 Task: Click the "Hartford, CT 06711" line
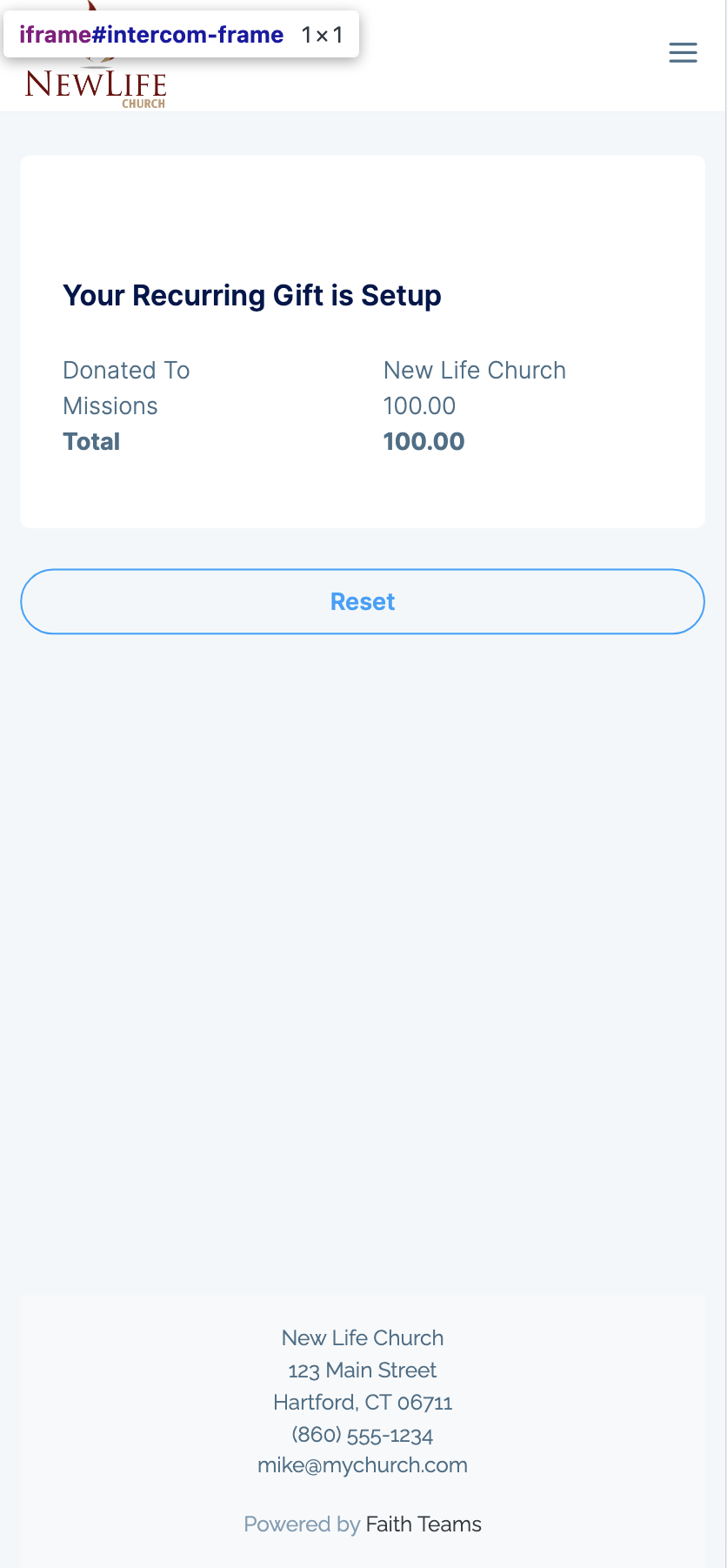(x=363, y=1402)
